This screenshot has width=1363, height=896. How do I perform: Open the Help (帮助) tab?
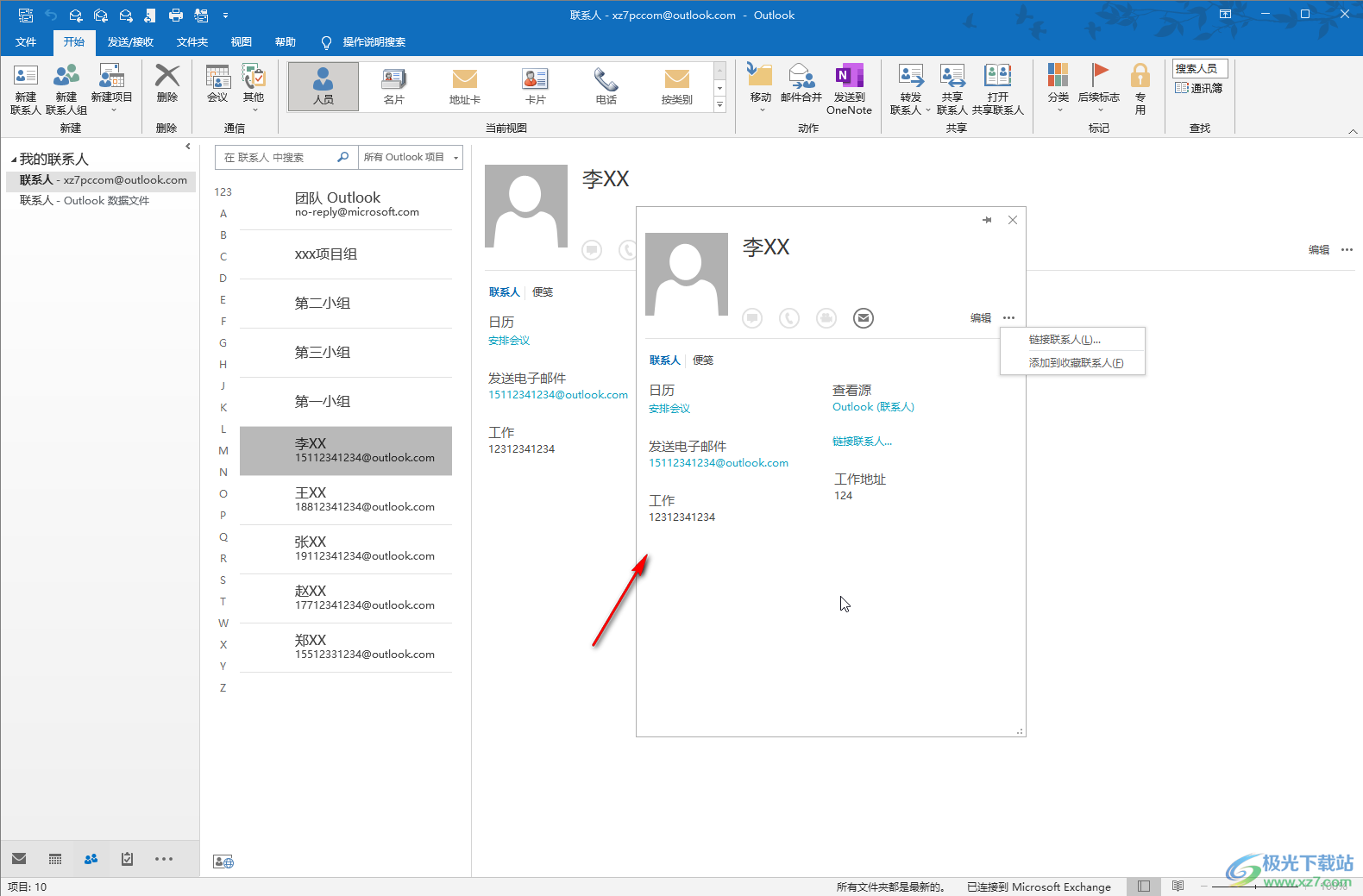pos(286,41)
